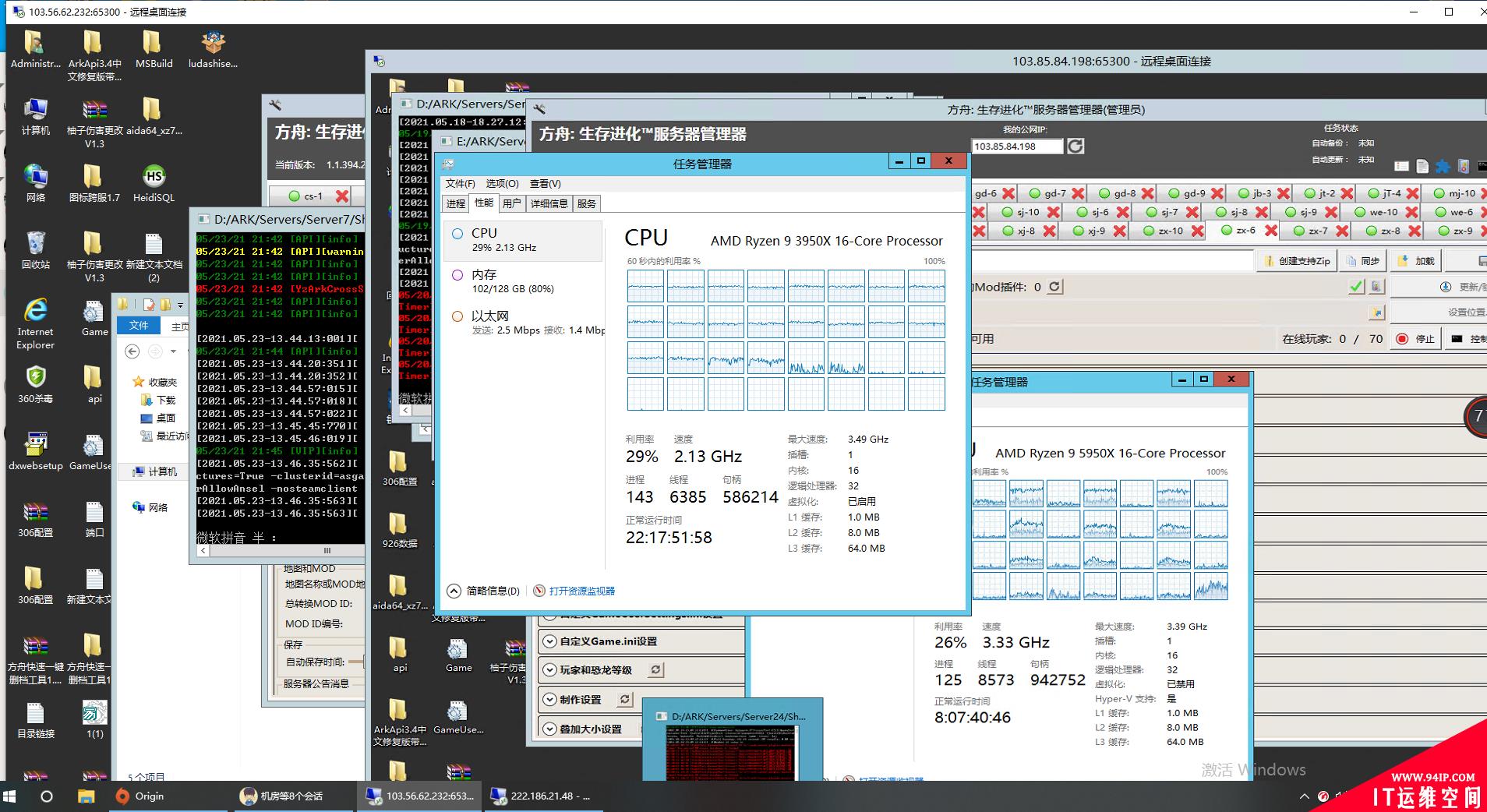The width and height of the screenshot is (1487, 812).
Task: Select the 回收站 recycle bin icon
Action: (35, 250)
